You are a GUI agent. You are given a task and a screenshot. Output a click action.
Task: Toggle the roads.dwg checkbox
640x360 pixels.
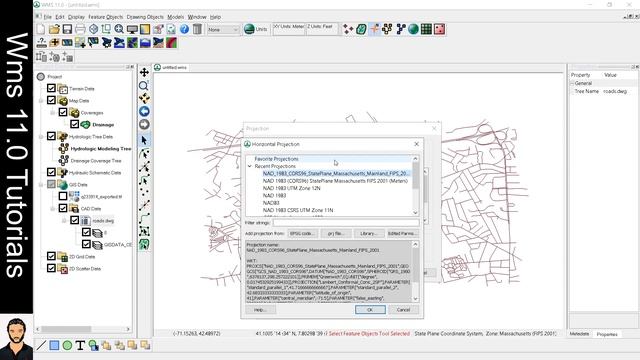[74, 220]
